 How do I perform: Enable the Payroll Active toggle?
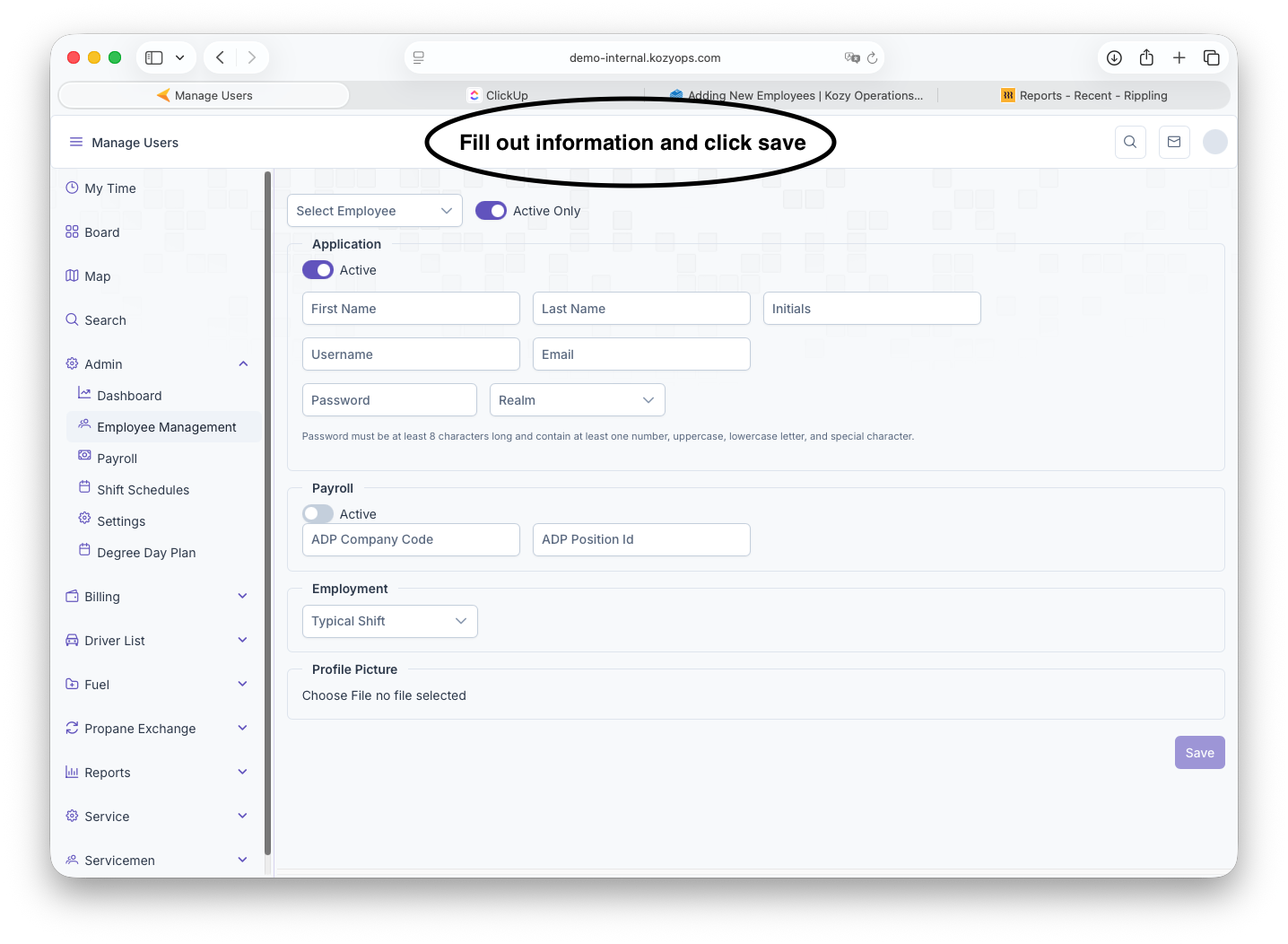pos(318,514)
